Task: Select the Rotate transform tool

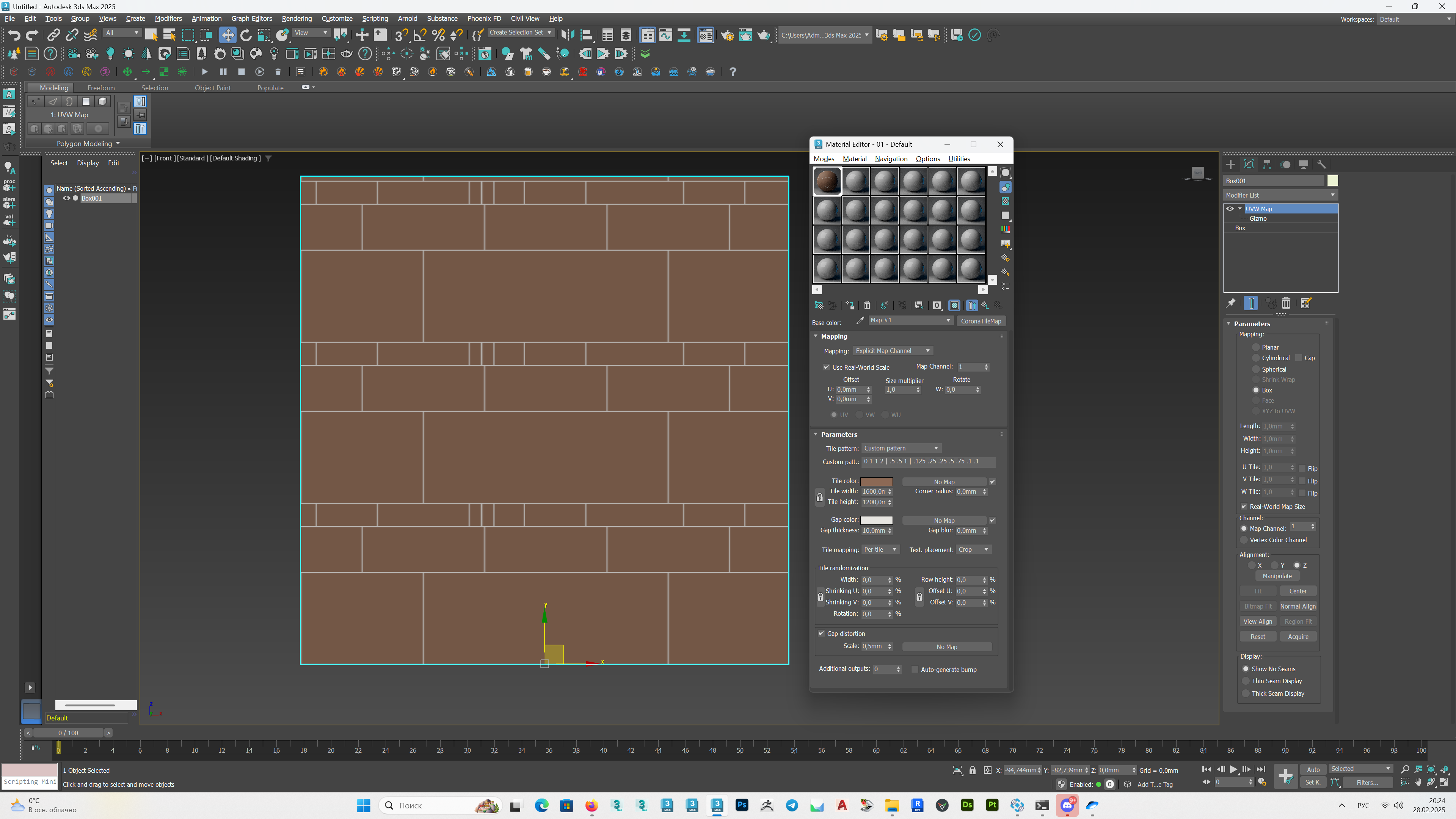Action: pos(246,35)
